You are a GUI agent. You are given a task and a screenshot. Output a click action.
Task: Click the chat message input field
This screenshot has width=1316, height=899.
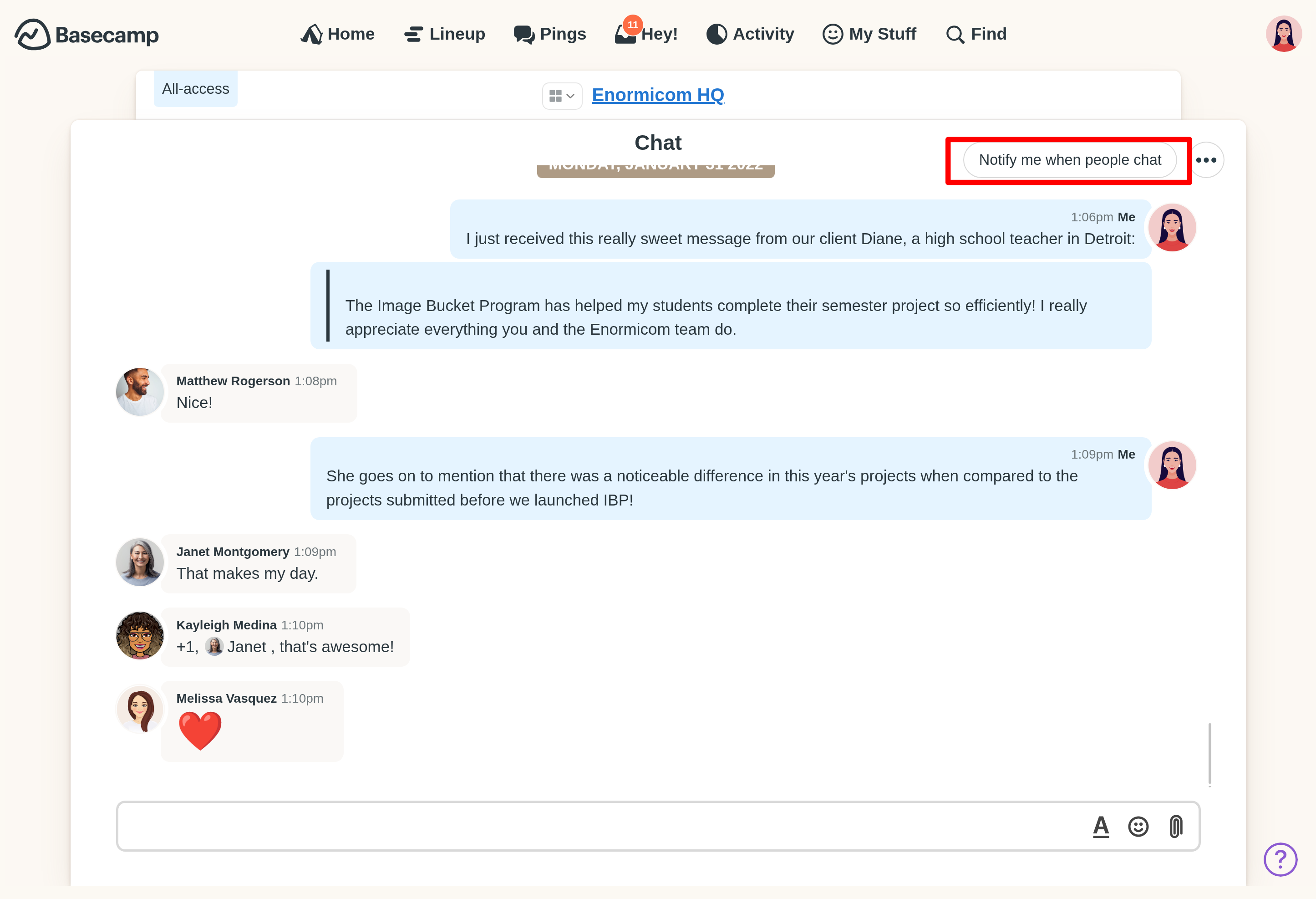(566, 827)
